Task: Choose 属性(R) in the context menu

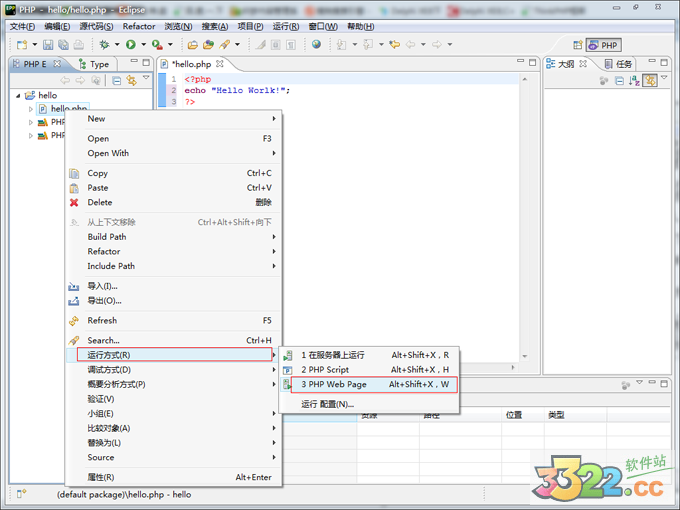Action: click(173, 477)
